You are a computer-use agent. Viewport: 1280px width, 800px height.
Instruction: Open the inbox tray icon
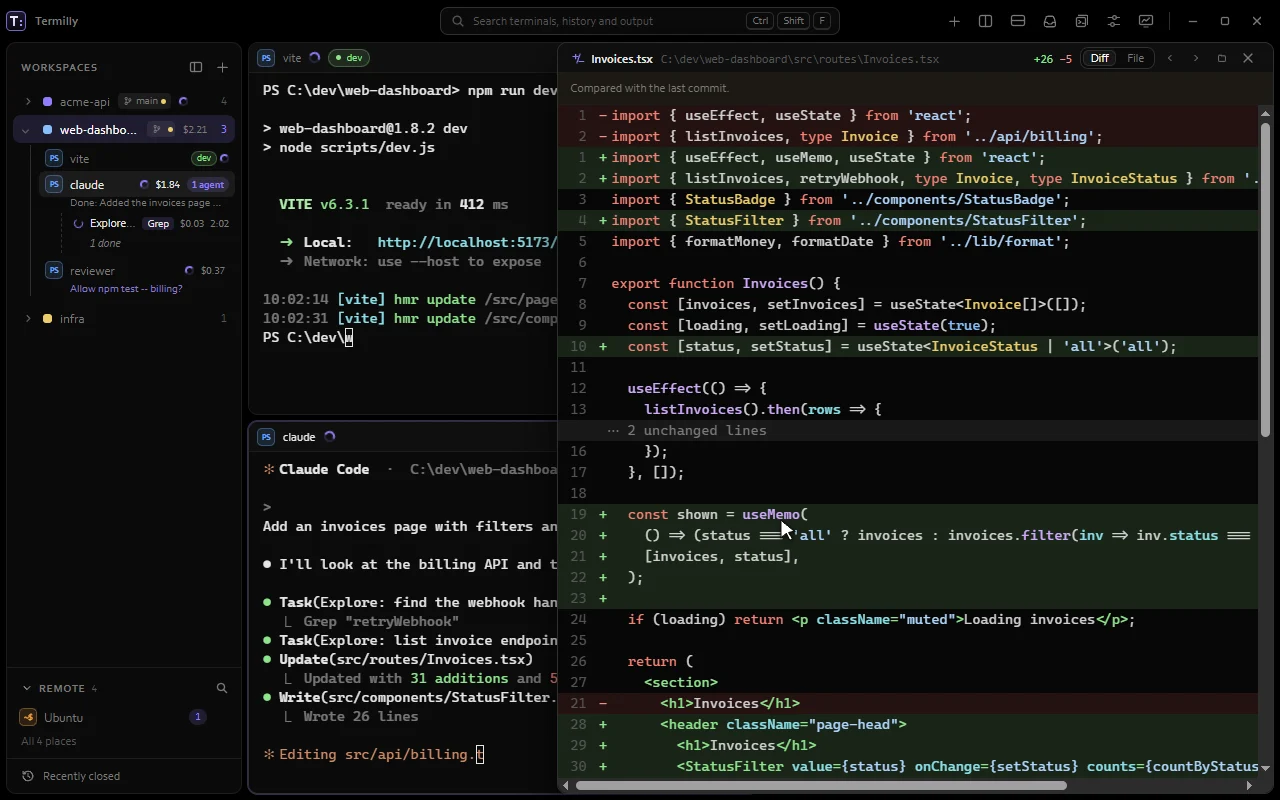coord(1050,21)
